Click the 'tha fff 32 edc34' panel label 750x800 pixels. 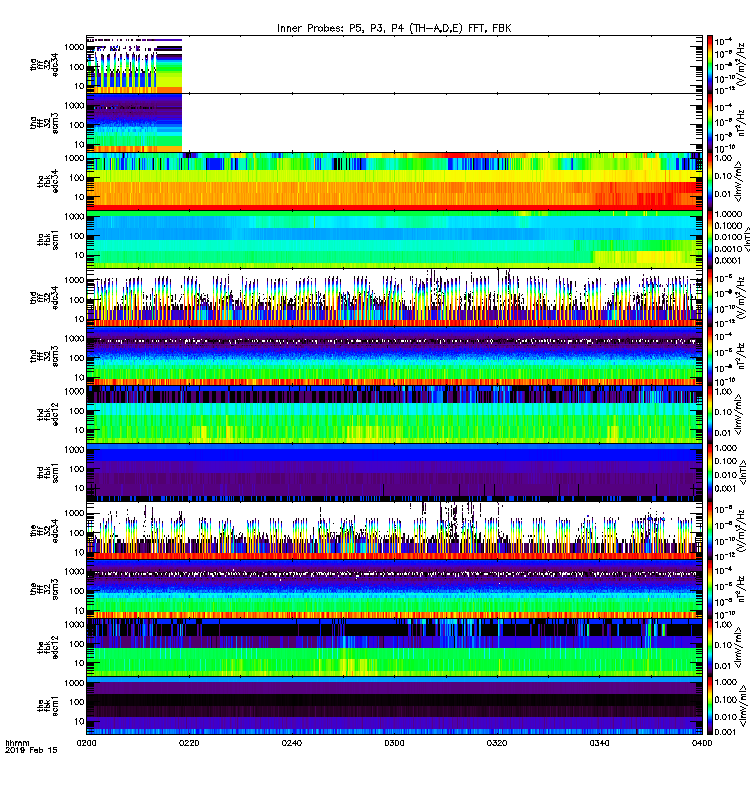[x=44, y=65]
